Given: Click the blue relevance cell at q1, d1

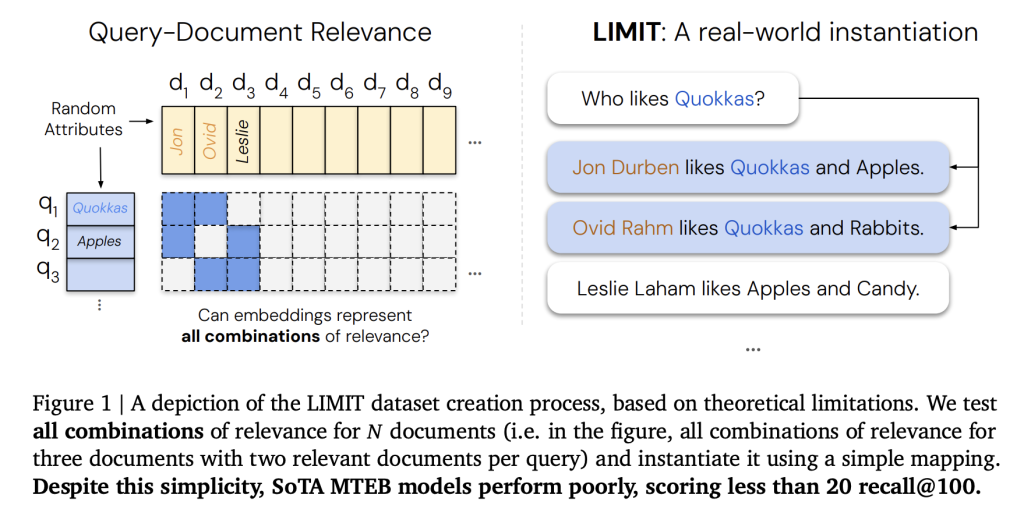Looking at the screenshot, I should [178, 209].
